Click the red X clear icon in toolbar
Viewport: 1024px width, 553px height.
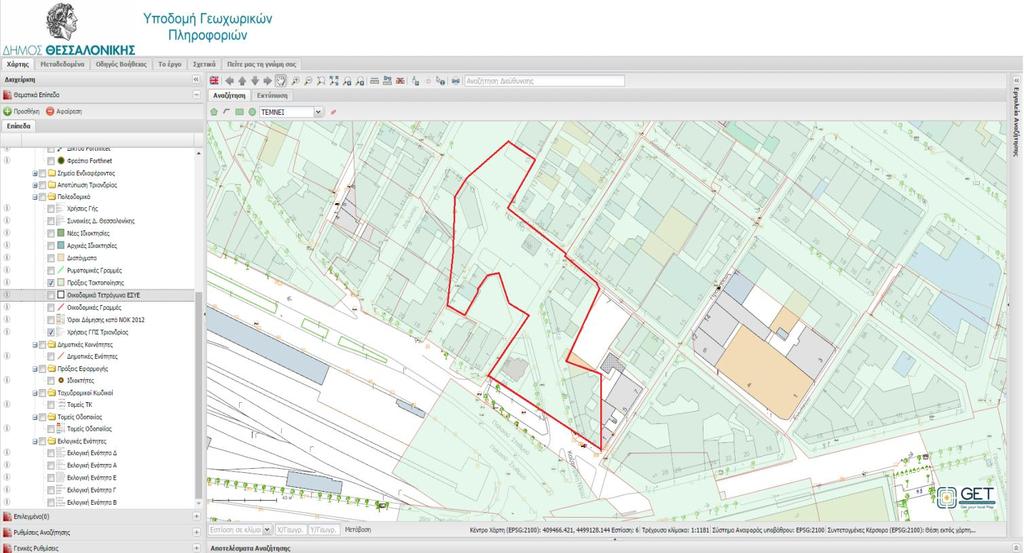(x=400, y=81)
